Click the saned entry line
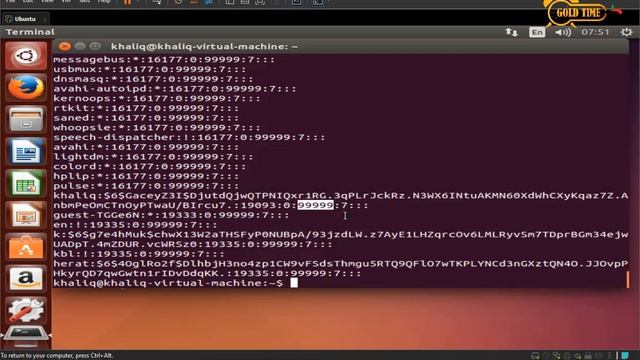 (146, 118)
